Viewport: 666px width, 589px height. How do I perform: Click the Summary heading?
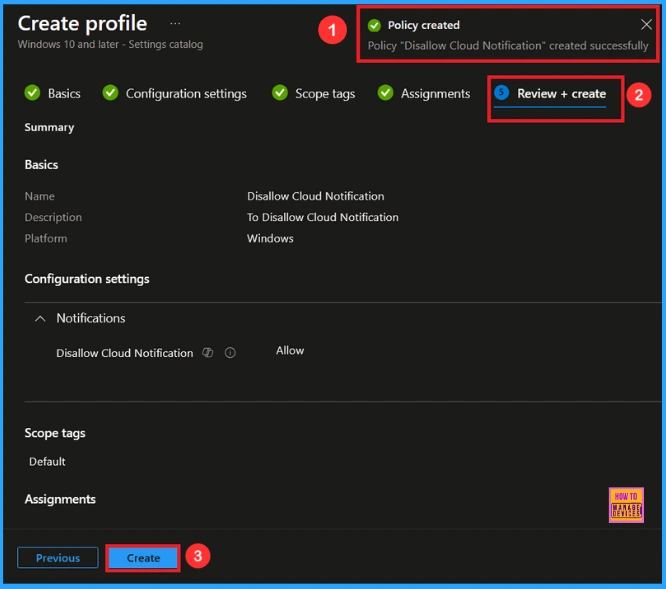point(49,127)
